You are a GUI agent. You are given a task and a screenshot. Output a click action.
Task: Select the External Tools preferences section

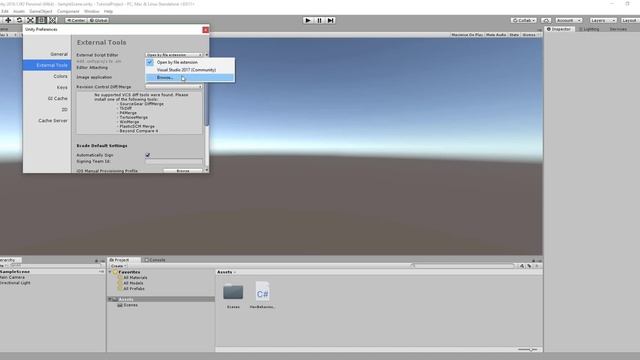coord(47,65)
